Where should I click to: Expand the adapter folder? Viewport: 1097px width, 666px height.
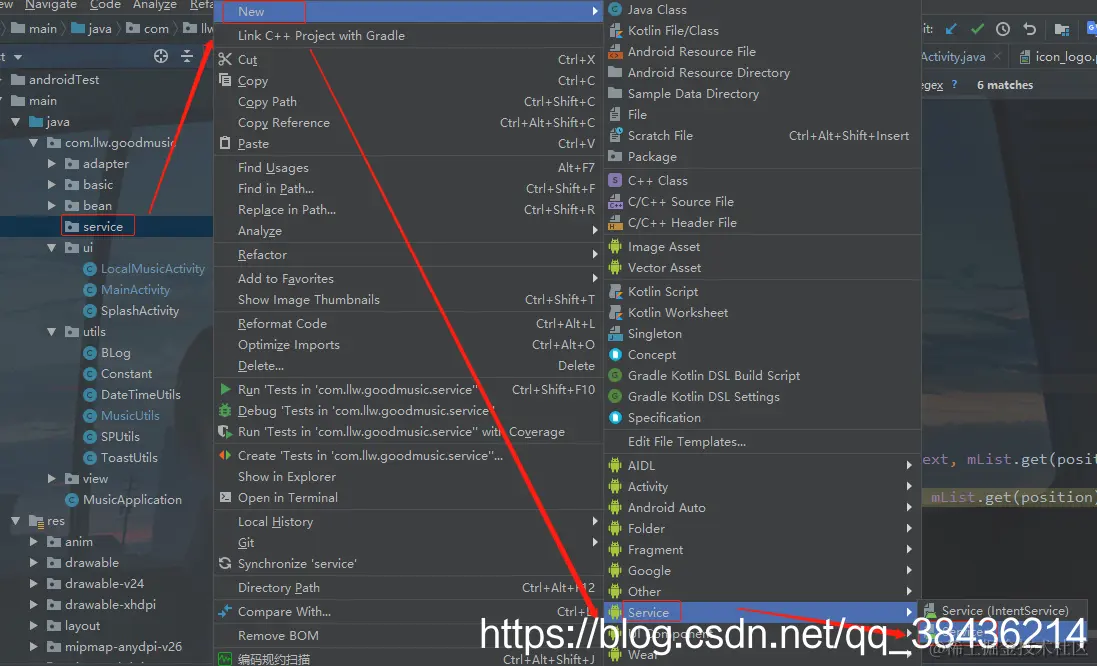[51, 164]
